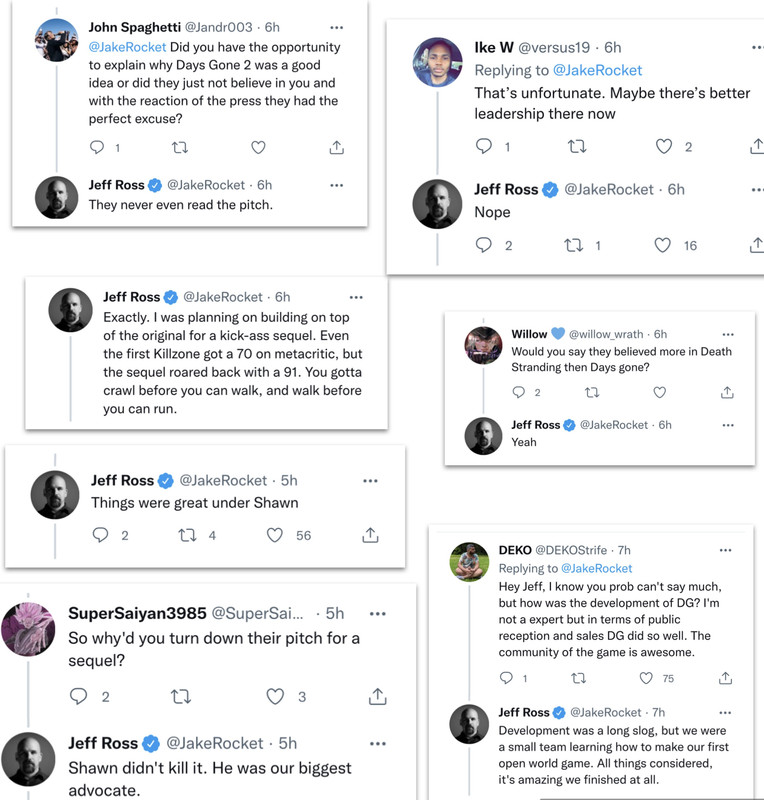
Task: Reply to SuperSaiyan3985's sequel question
Action: tap(79, 696)
